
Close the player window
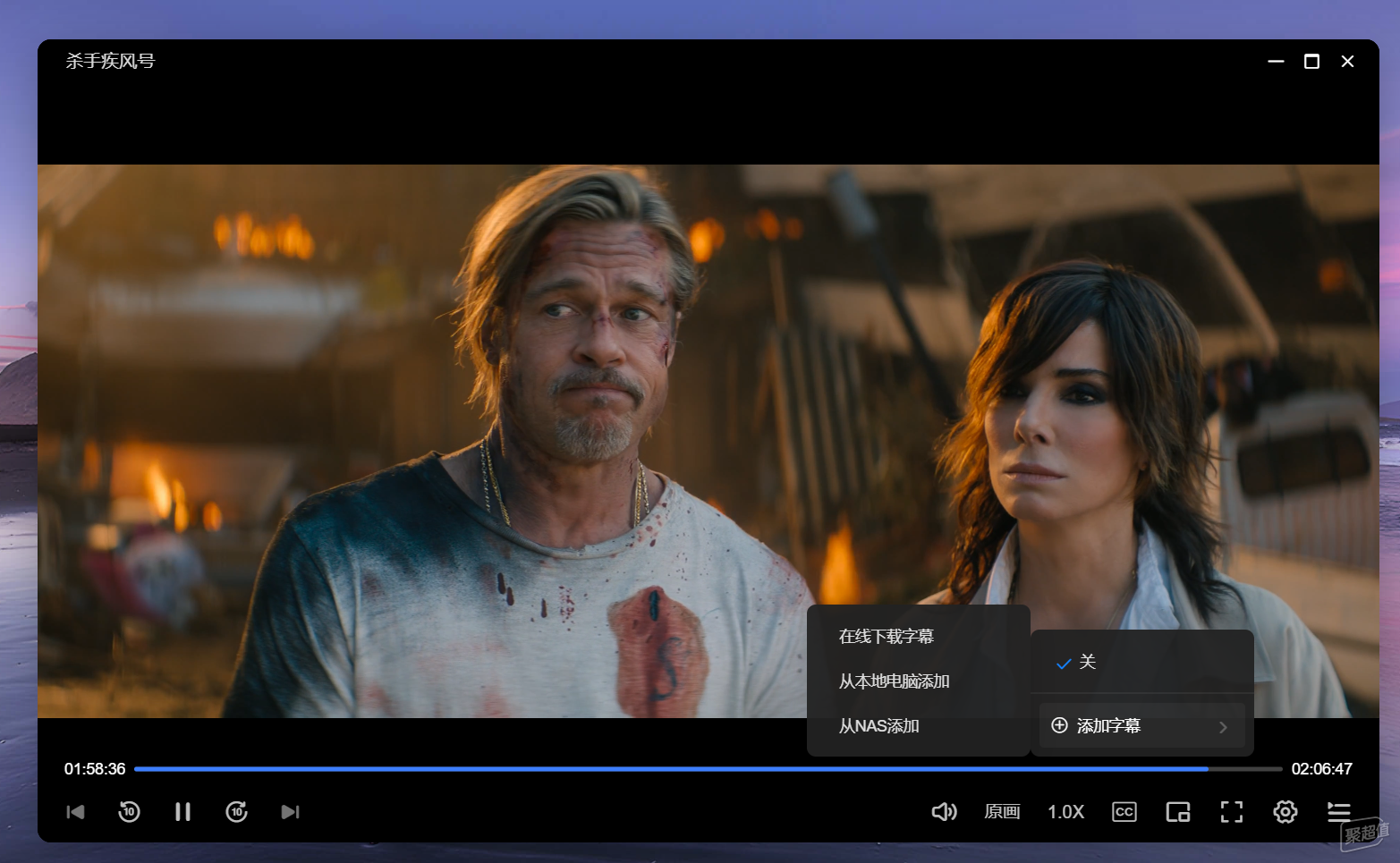click(1348, 61)
